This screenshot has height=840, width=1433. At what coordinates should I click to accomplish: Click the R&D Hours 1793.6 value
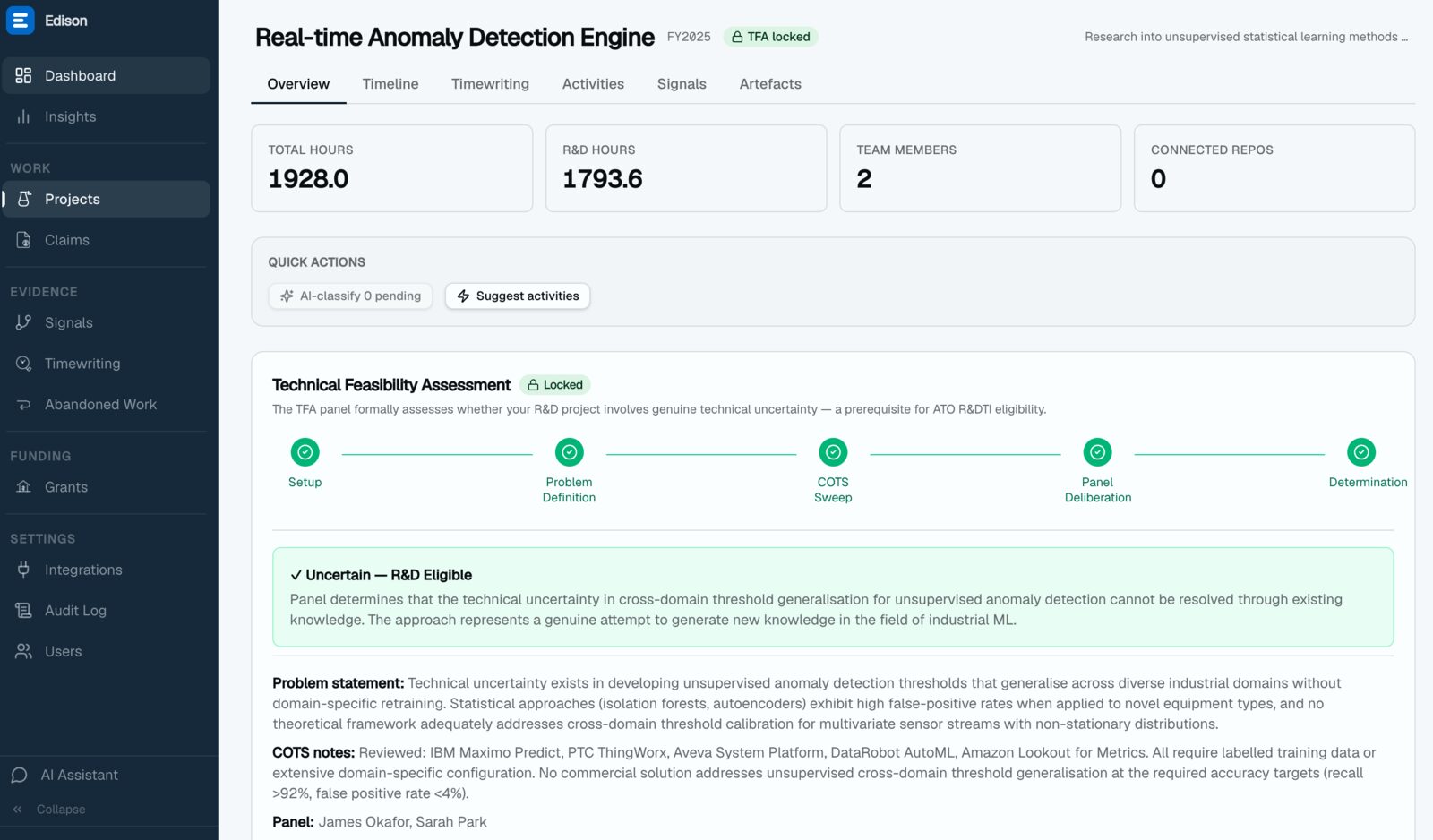pos(603,179)
